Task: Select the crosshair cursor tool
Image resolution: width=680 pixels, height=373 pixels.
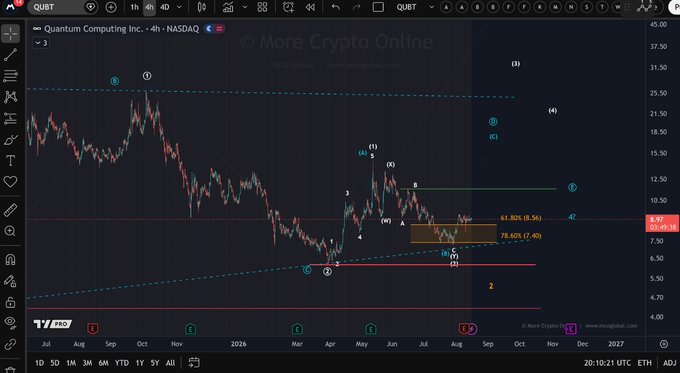Action: [x=10, y=33]
